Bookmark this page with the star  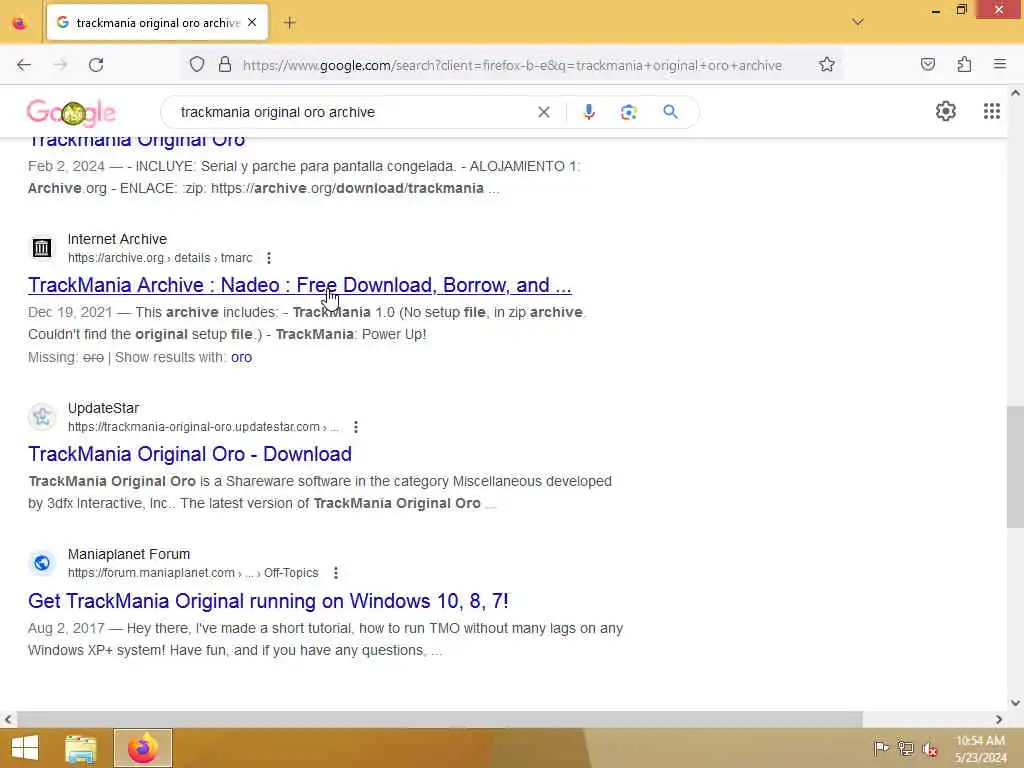coord(827,65)
